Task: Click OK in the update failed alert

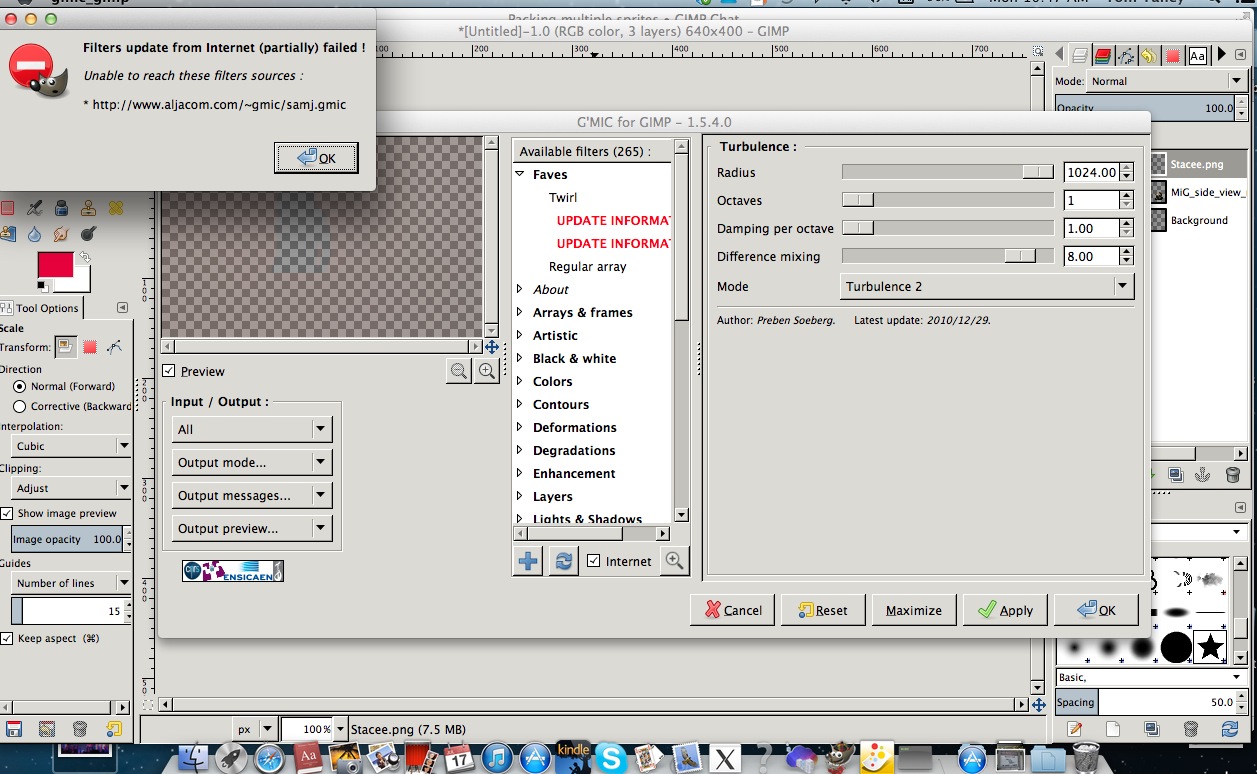Action: click(x=316, y=158)
